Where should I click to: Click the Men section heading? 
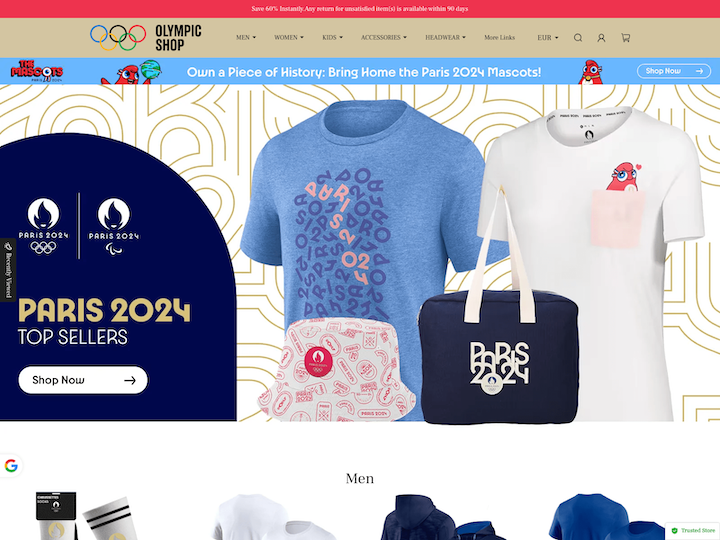tap(360, 478)
